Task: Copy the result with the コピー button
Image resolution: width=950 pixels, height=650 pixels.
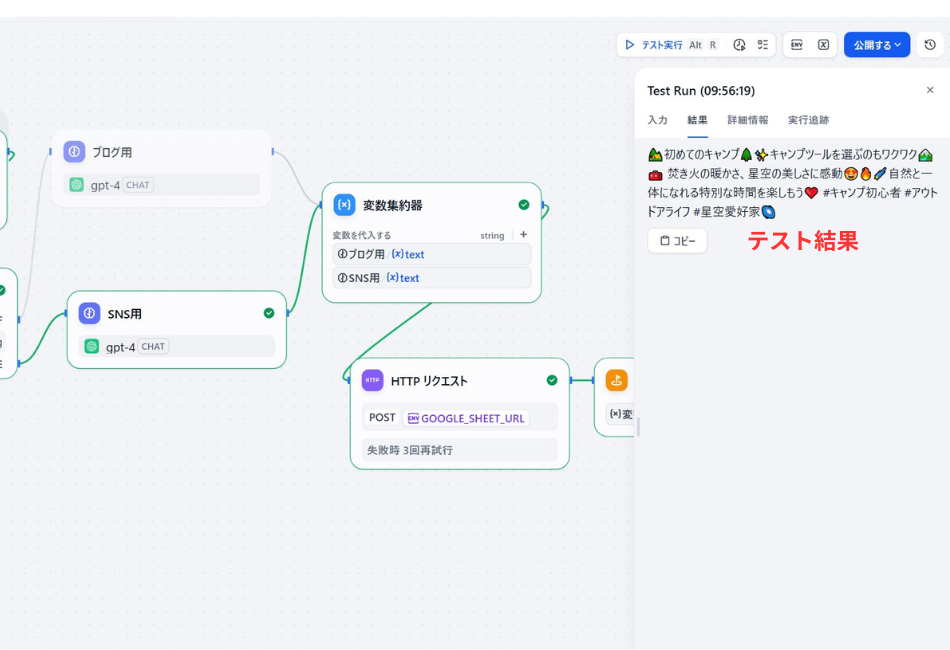Action: pyautogui.click(x=677, y=240)
